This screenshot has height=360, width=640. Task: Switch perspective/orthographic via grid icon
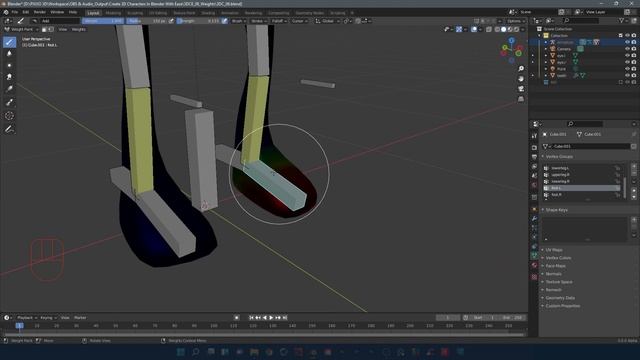(521, 99)
